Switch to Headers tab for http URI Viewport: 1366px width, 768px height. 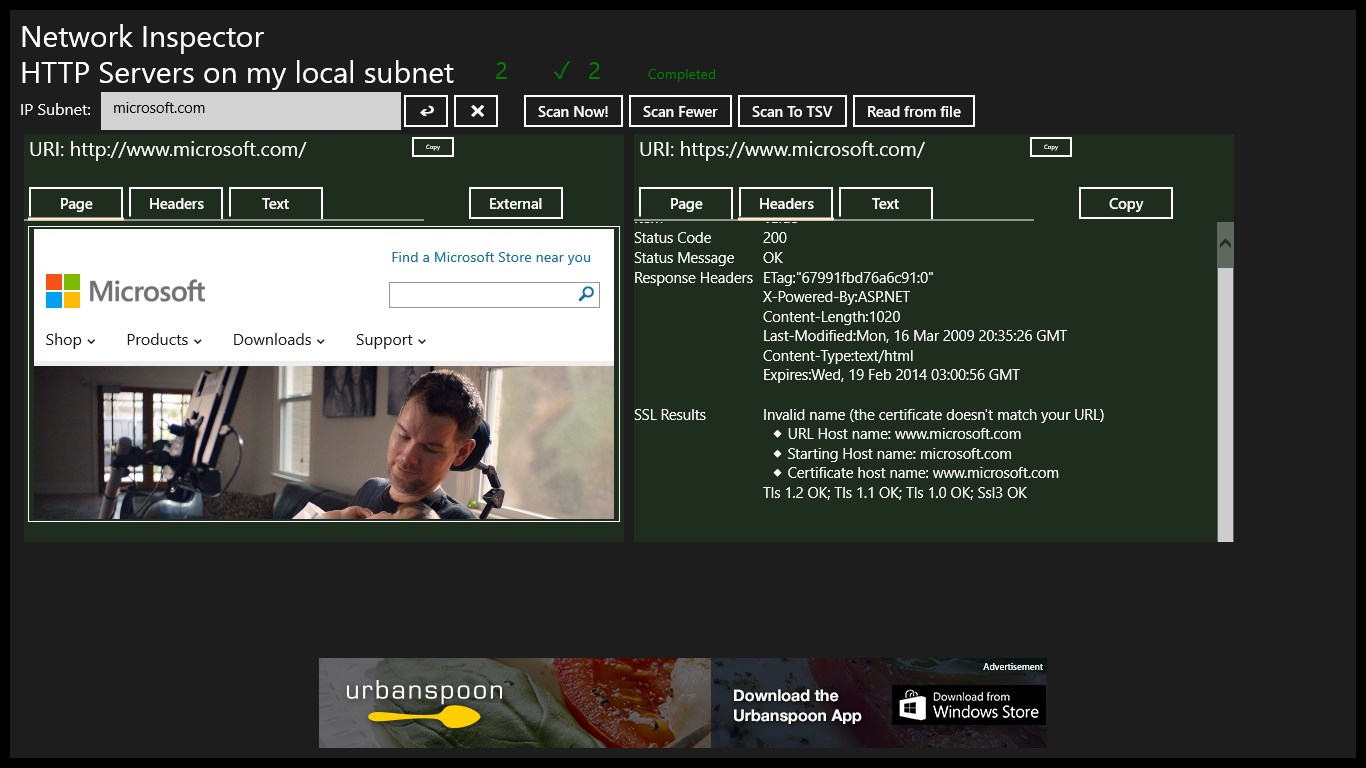[x=176, y=203]
